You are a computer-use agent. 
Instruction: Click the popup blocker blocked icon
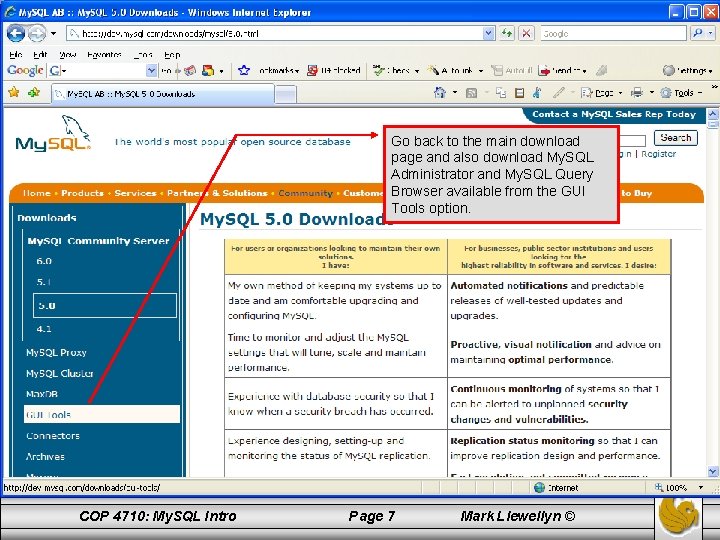[312, 70]
